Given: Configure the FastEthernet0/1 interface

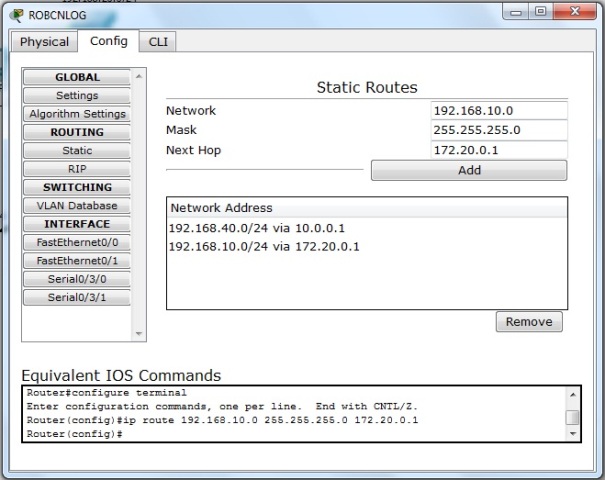Looking at the screenshot, I should (77, 261).
